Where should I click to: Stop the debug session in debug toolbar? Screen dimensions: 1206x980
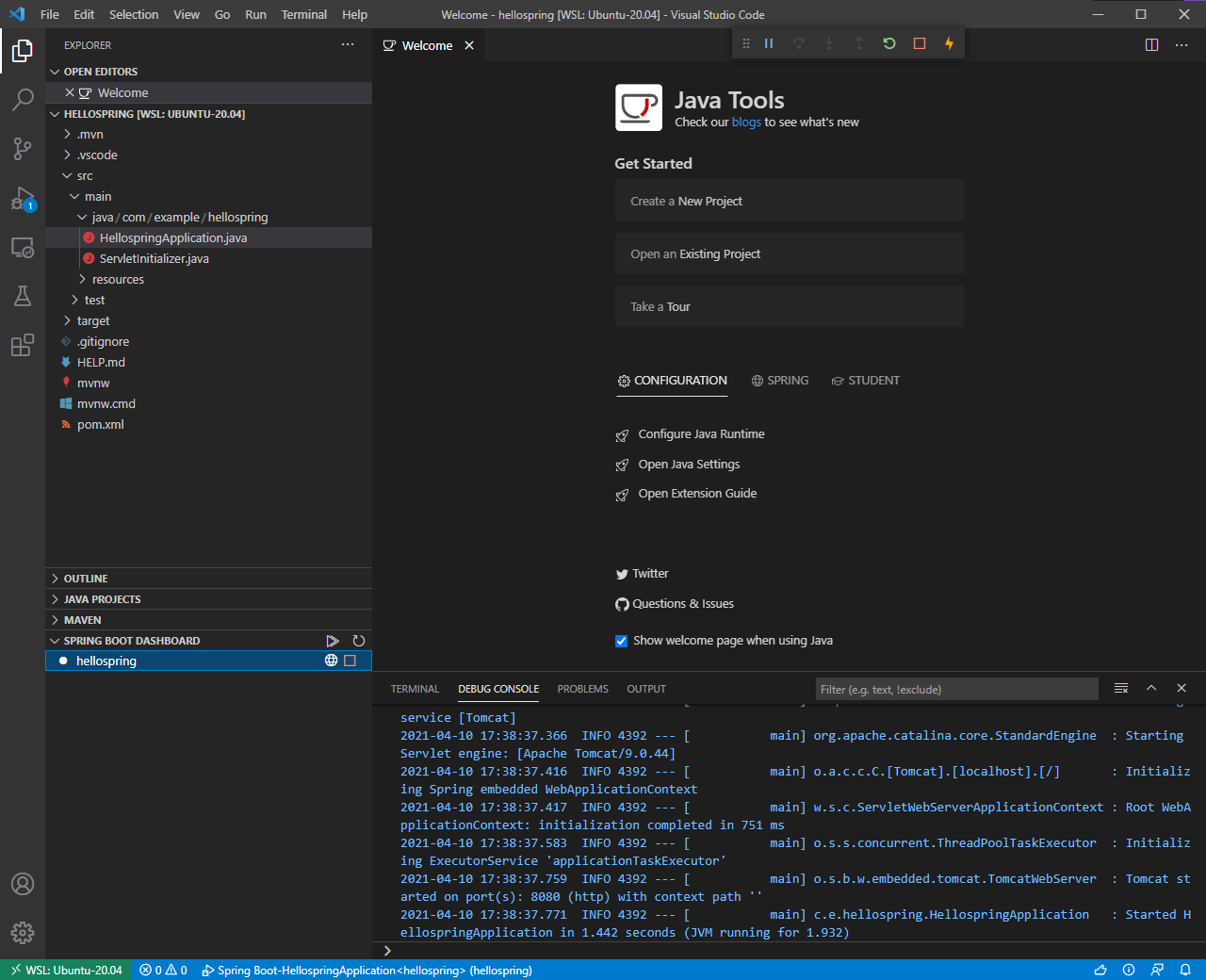click(920, 43)
